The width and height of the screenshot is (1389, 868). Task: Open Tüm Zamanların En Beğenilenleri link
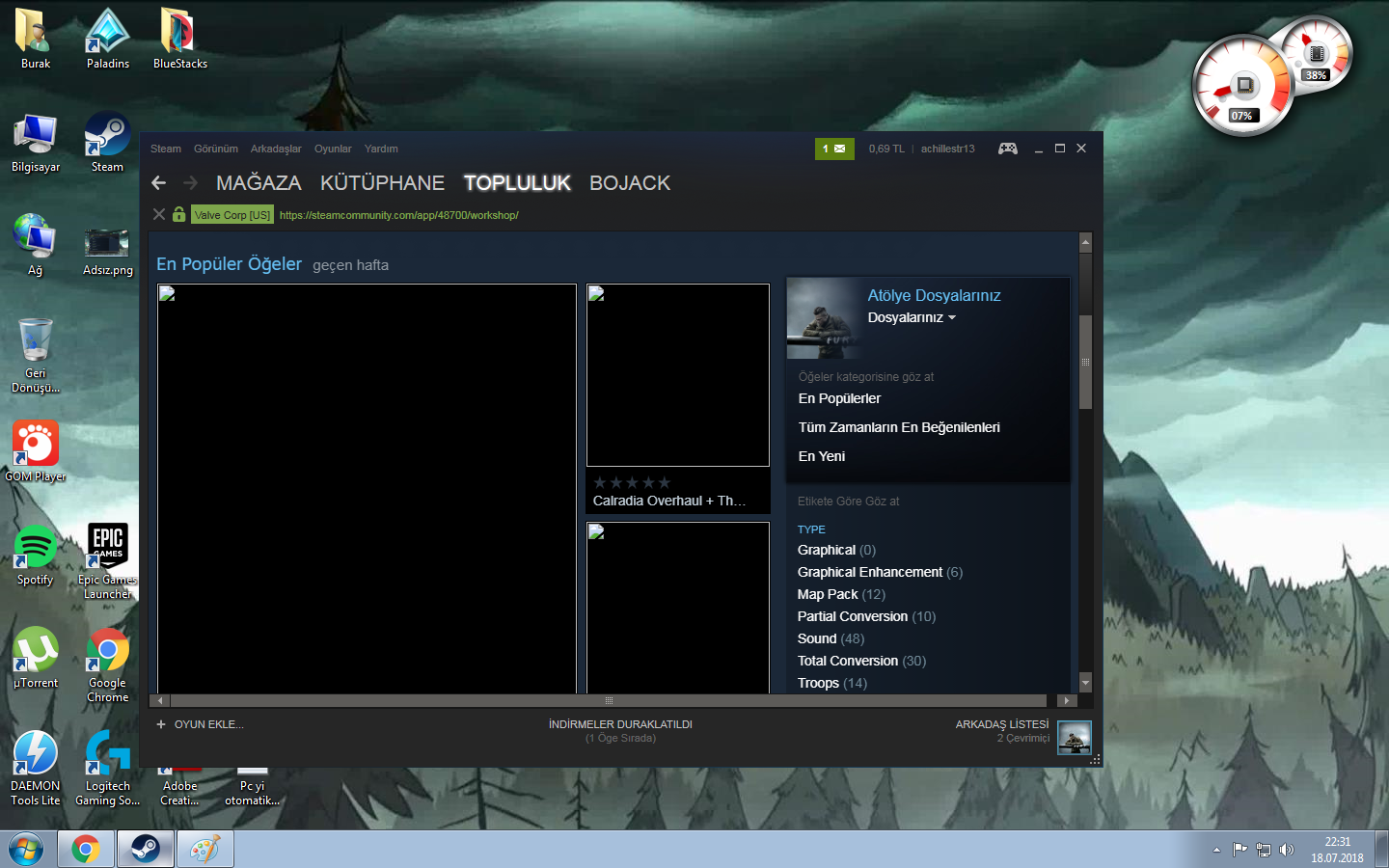(x=899, y=427)
